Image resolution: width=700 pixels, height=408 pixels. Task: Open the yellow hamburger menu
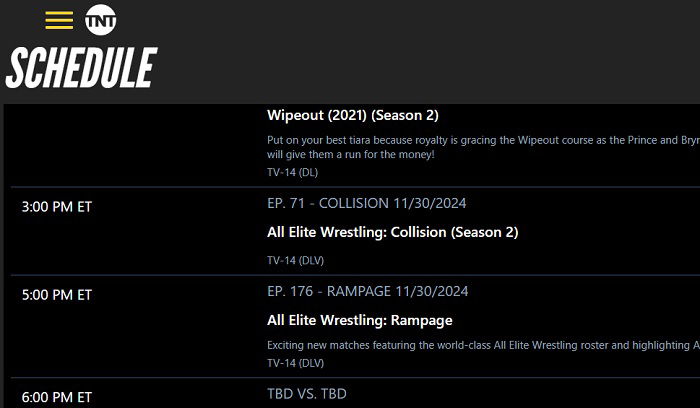click(59, 21)
